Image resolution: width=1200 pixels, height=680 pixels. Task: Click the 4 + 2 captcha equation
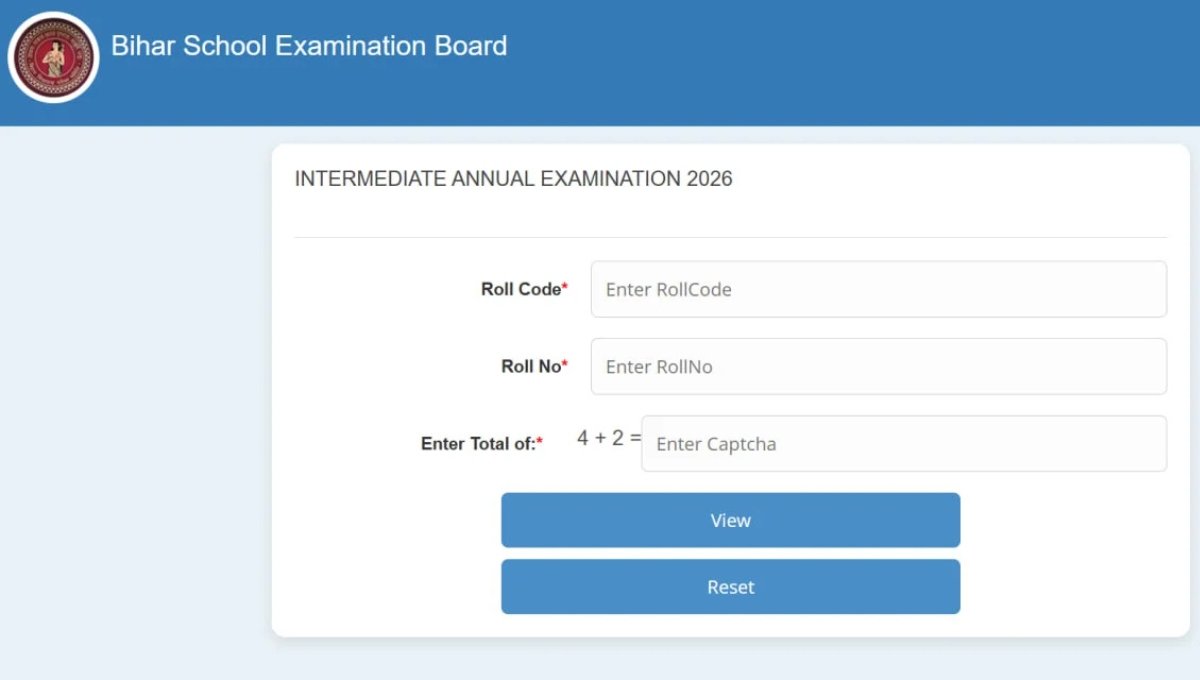point(605,436)
